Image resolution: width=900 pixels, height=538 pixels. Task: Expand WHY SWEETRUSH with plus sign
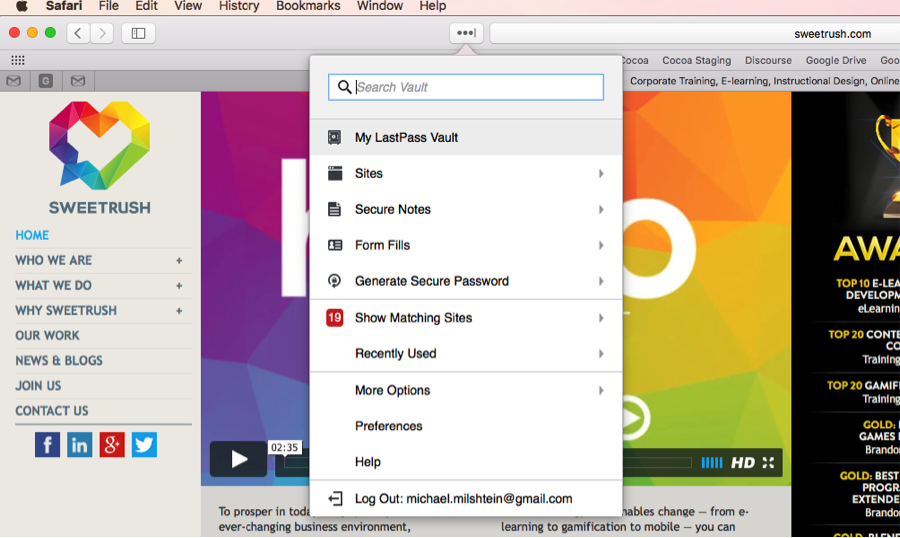coord(179,311)
